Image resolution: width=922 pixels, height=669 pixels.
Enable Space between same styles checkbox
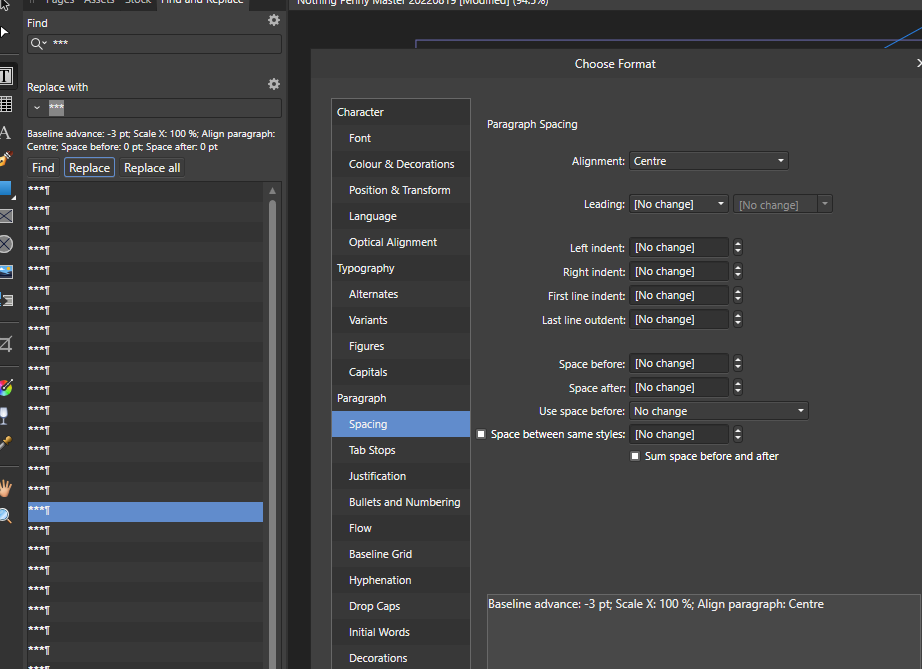(482, 434)
